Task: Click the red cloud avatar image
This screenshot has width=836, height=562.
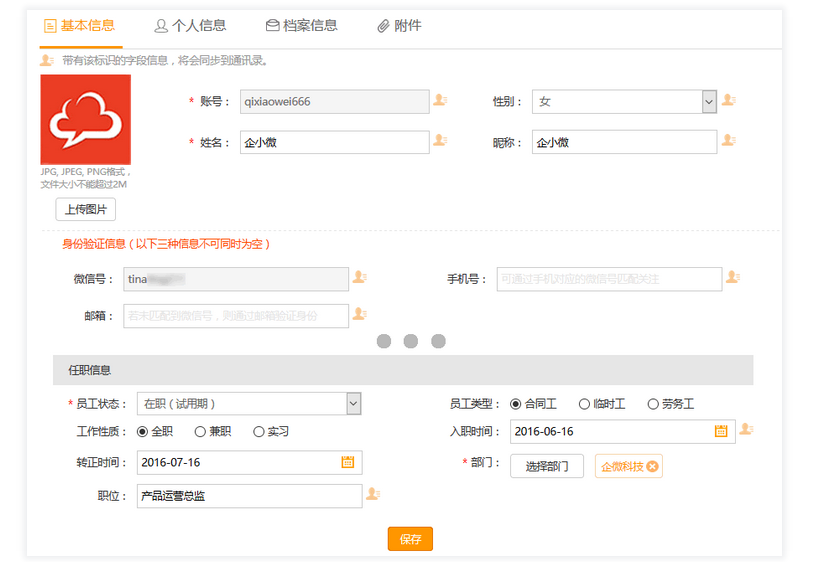Action: pyautogui.click(x=85, y=119)
